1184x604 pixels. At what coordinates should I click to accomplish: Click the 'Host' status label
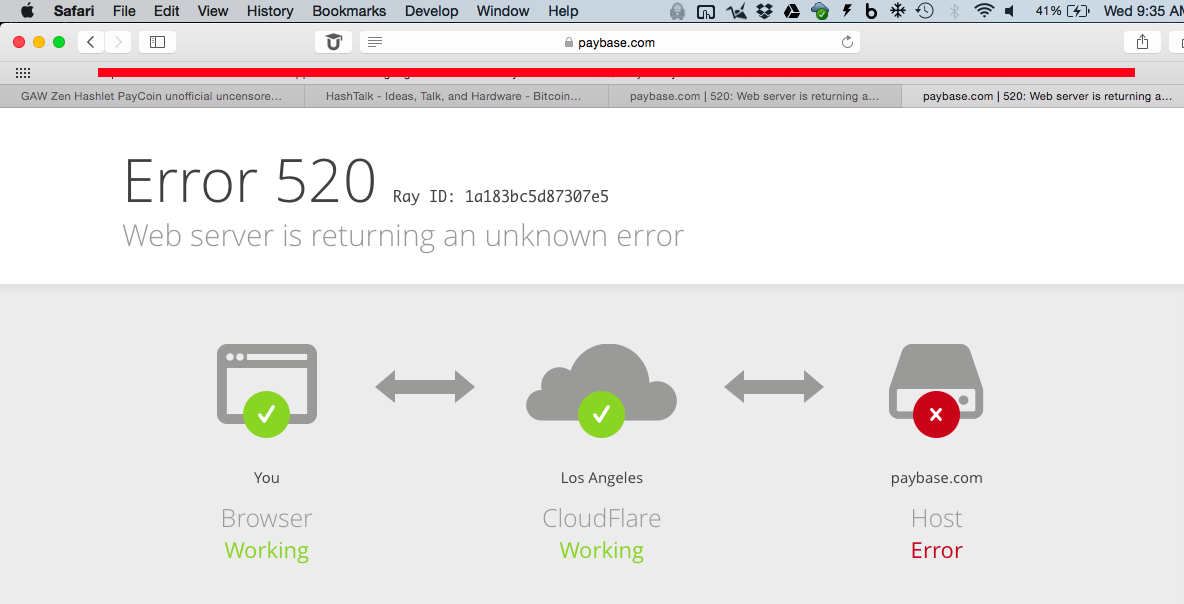(936, 518)
